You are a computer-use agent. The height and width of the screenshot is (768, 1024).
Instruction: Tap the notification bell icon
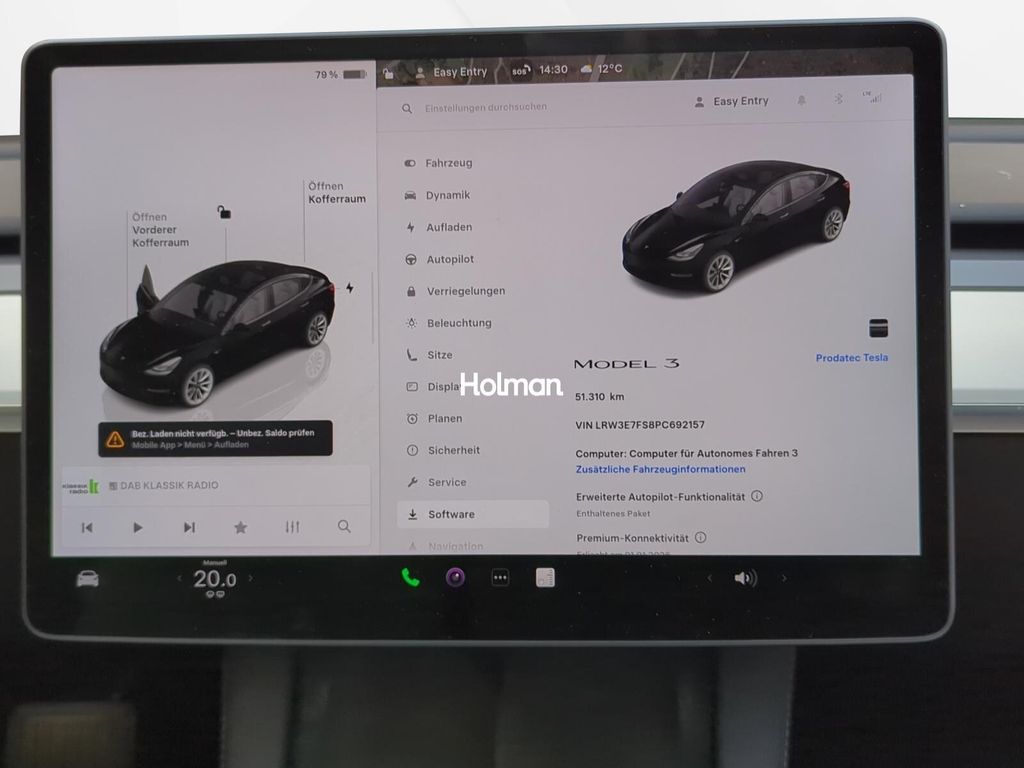coord(801,100)
